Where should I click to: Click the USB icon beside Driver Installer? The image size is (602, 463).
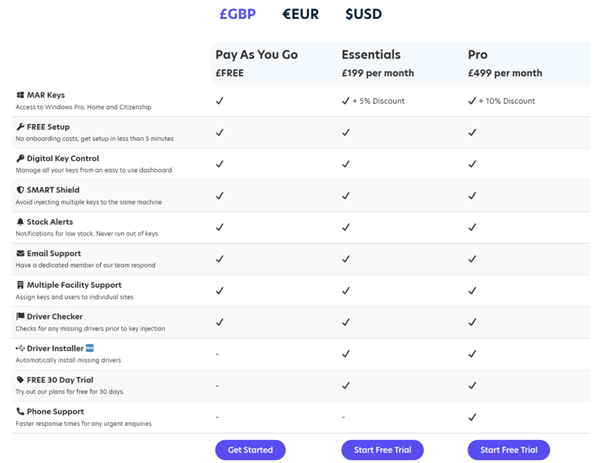(20, 348)
